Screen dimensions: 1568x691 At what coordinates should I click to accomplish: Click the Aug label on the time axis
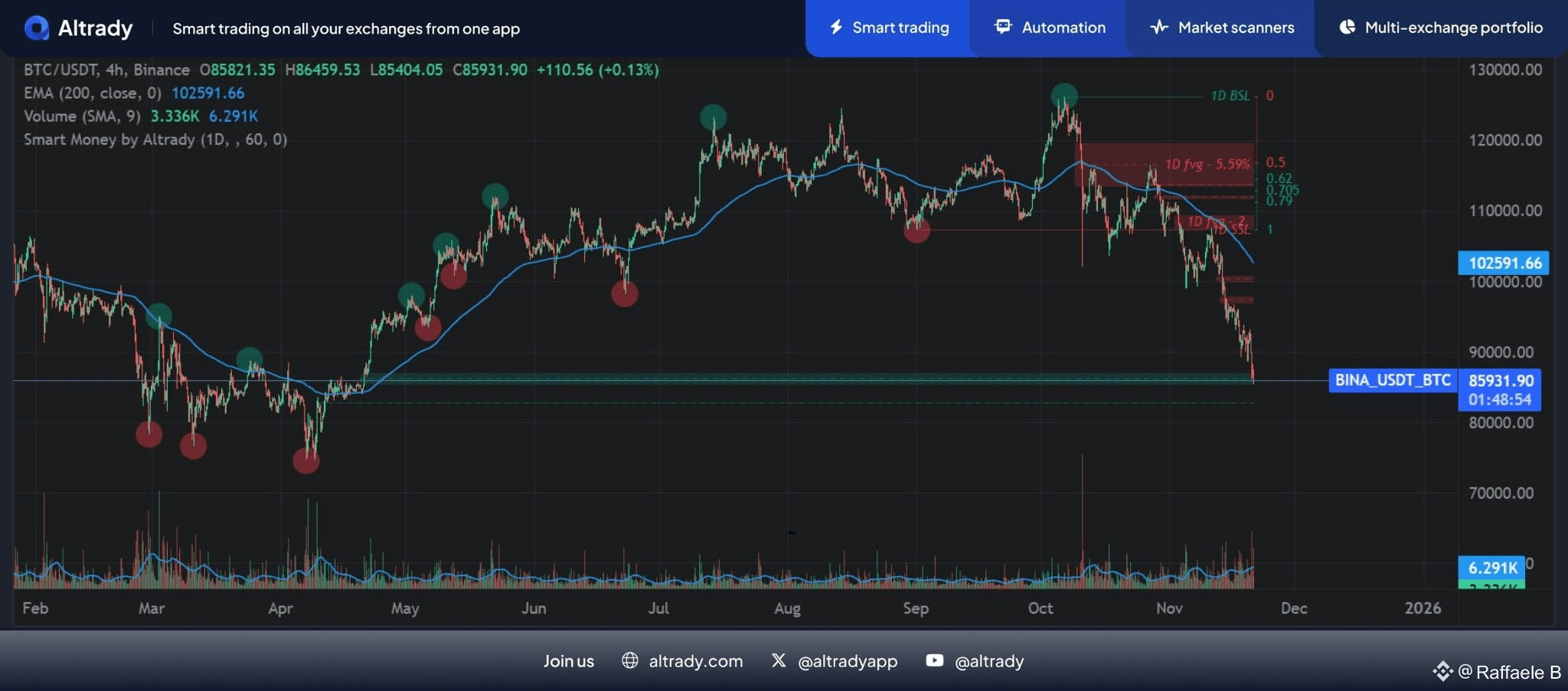point(787,608)
